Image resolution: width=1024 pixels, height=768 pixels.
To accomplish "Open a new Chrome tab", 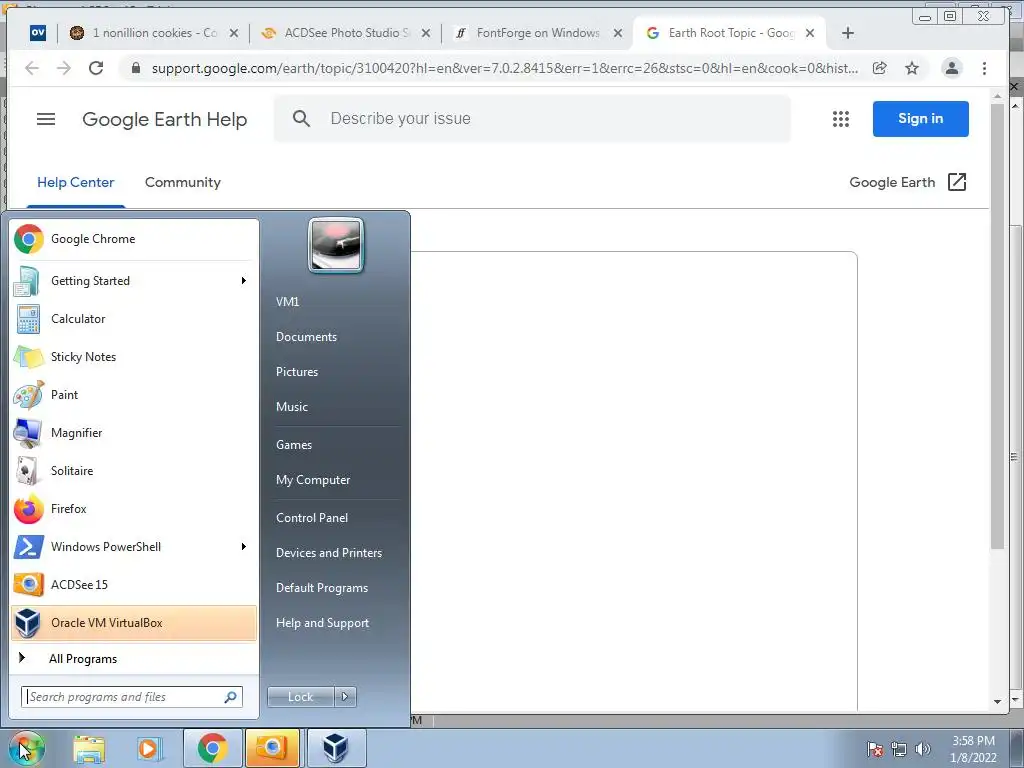I will (848, 33).
